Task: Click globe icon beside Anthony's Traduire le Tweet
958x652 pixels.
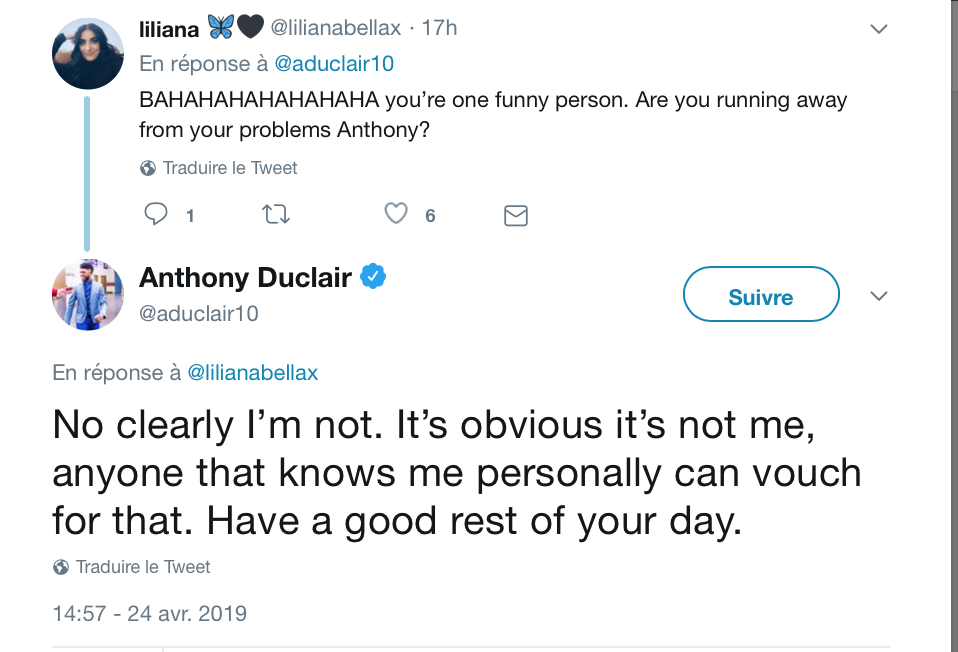Action: 60,567
